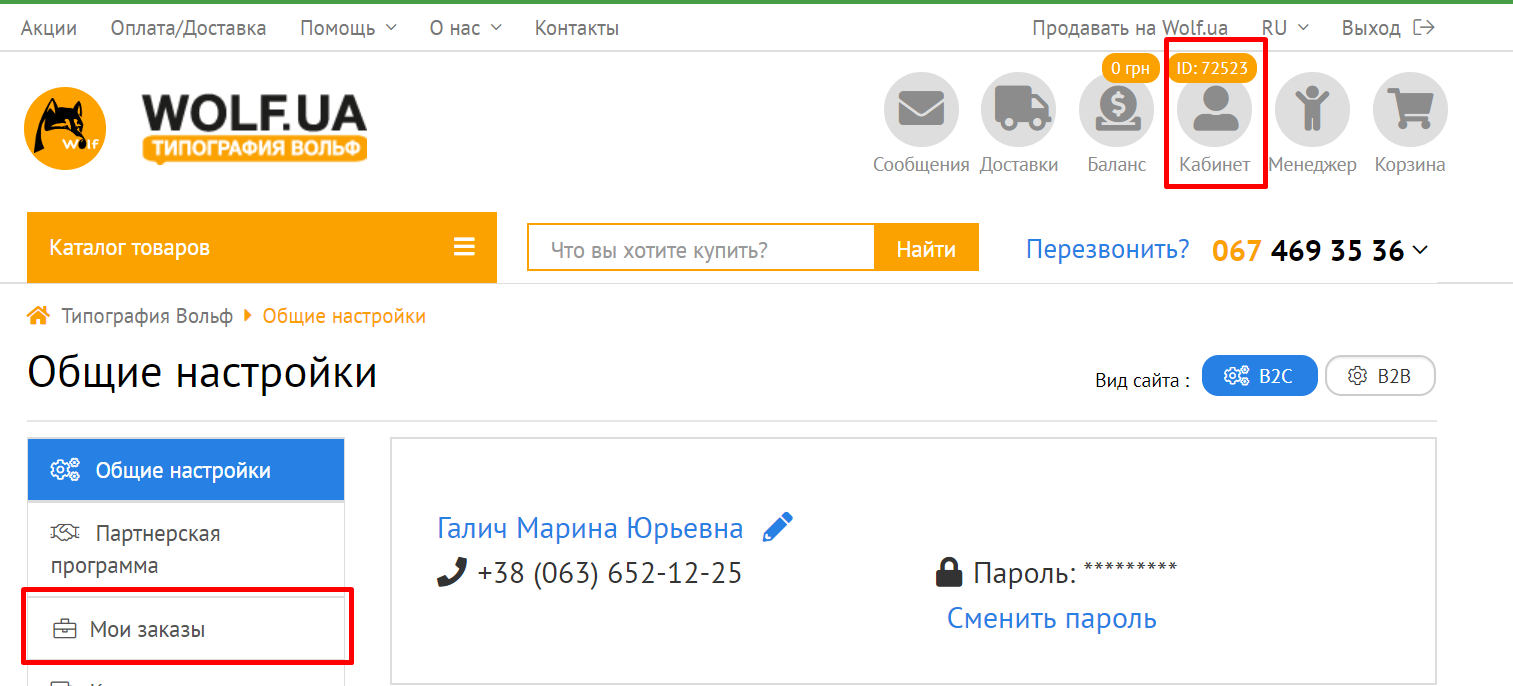
Task: Open the RU language selector
Action: [x=1285, y=28]
